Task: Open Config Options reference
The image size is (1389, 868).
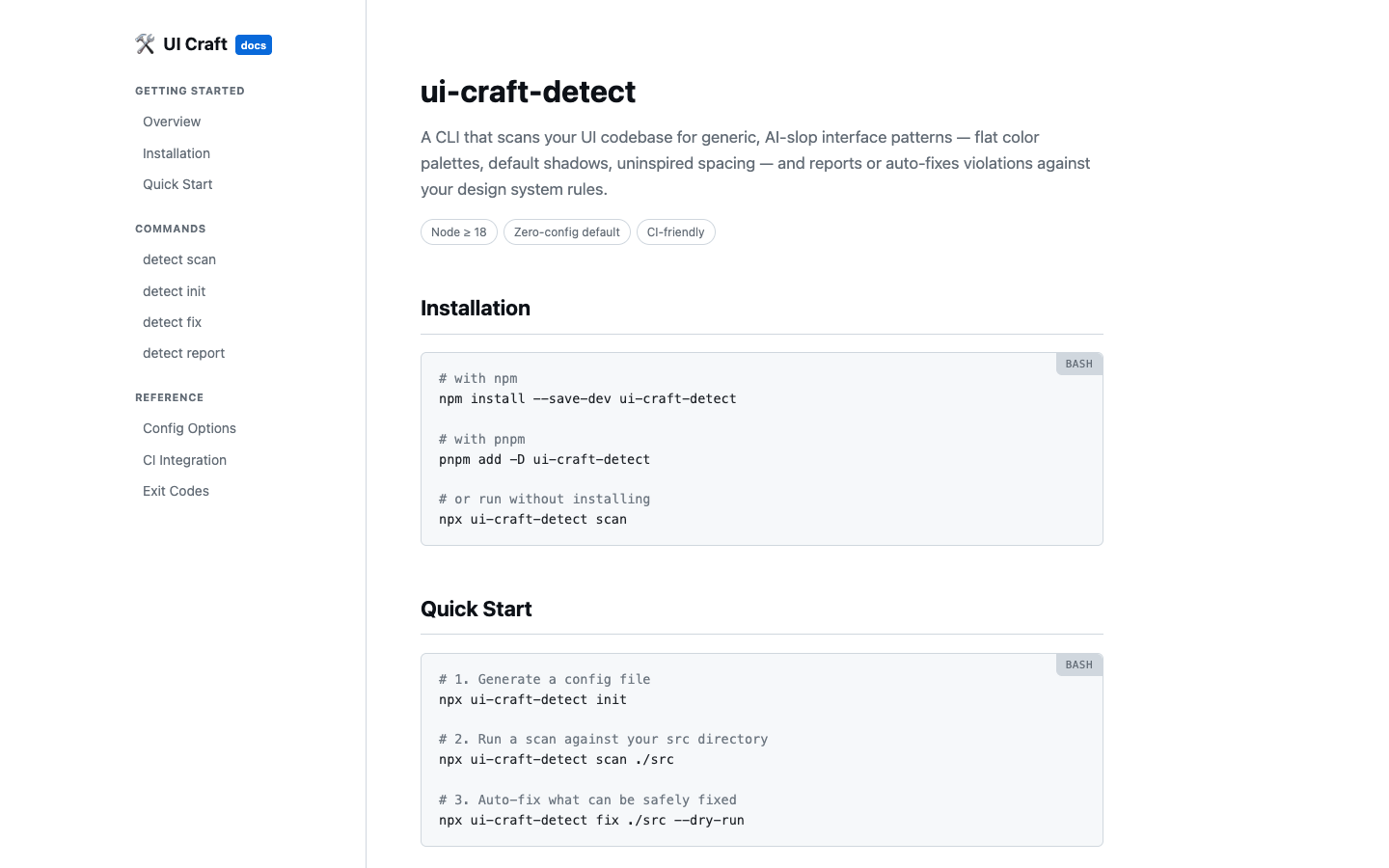Action: click(189, 428)
